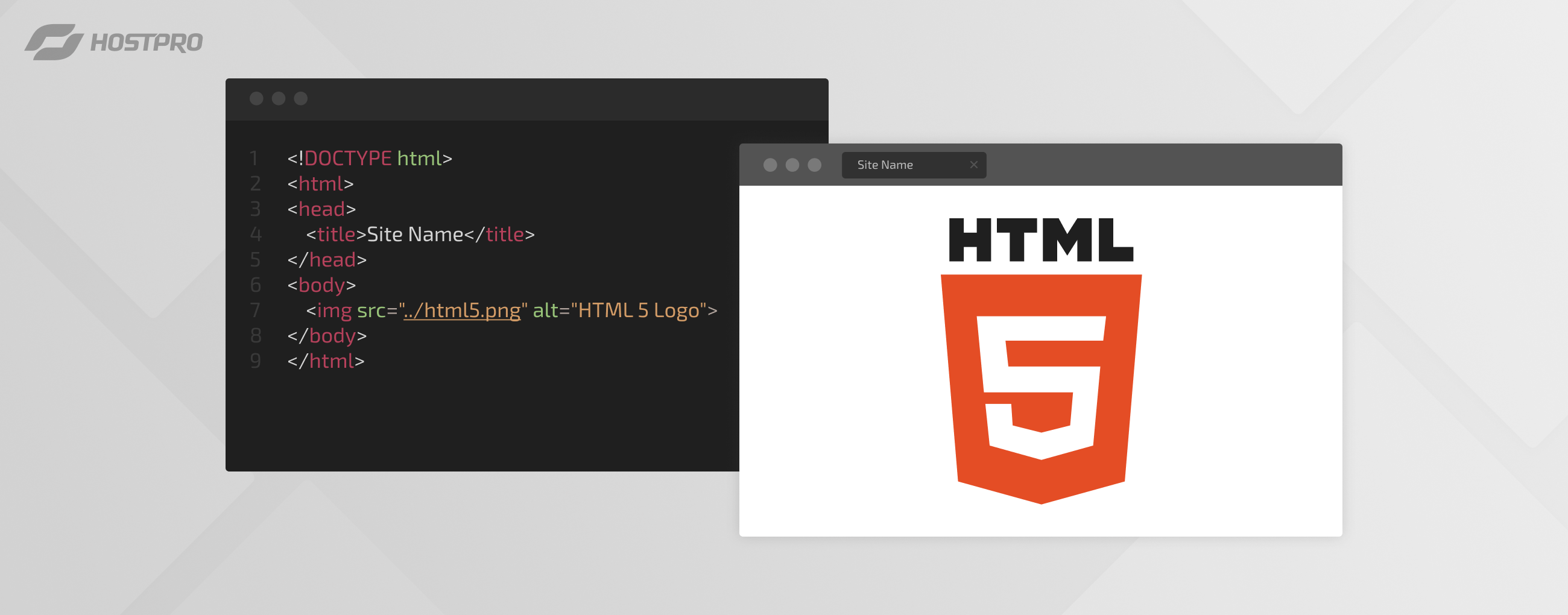The width and height of the screenshot is (1568, 615).
Task: Click the "HTML 5 Logo" alt value
Action: [639, 311]
